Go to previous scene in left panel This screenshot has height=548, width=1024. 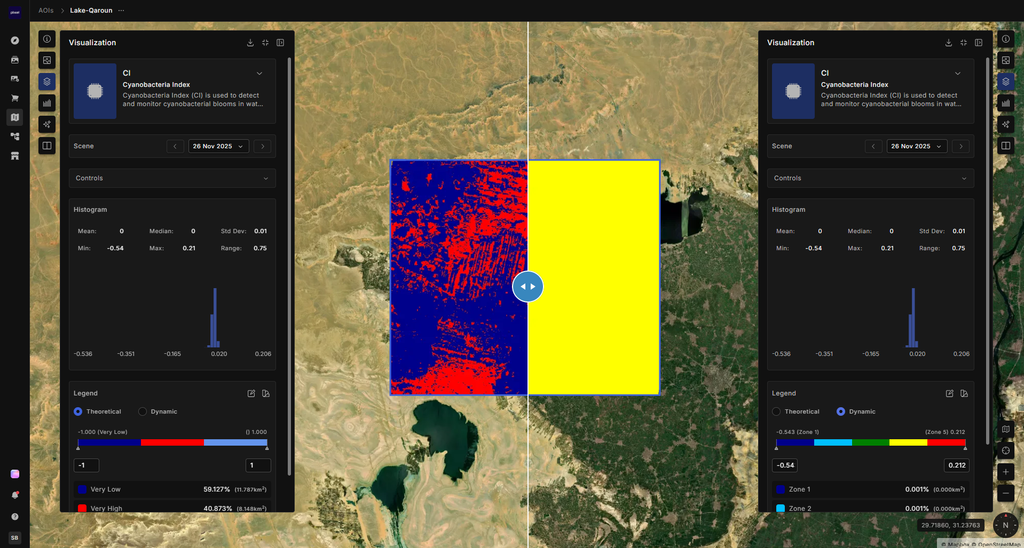[x=175, y=146]
